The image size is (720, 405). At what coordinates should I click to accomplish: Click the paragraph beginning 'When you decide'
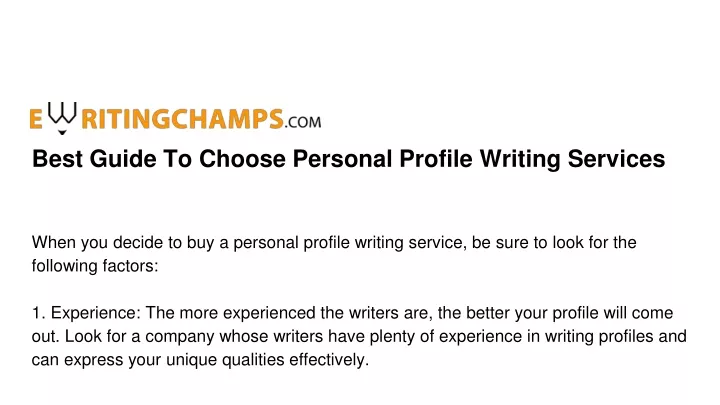(x=334, y=254)
